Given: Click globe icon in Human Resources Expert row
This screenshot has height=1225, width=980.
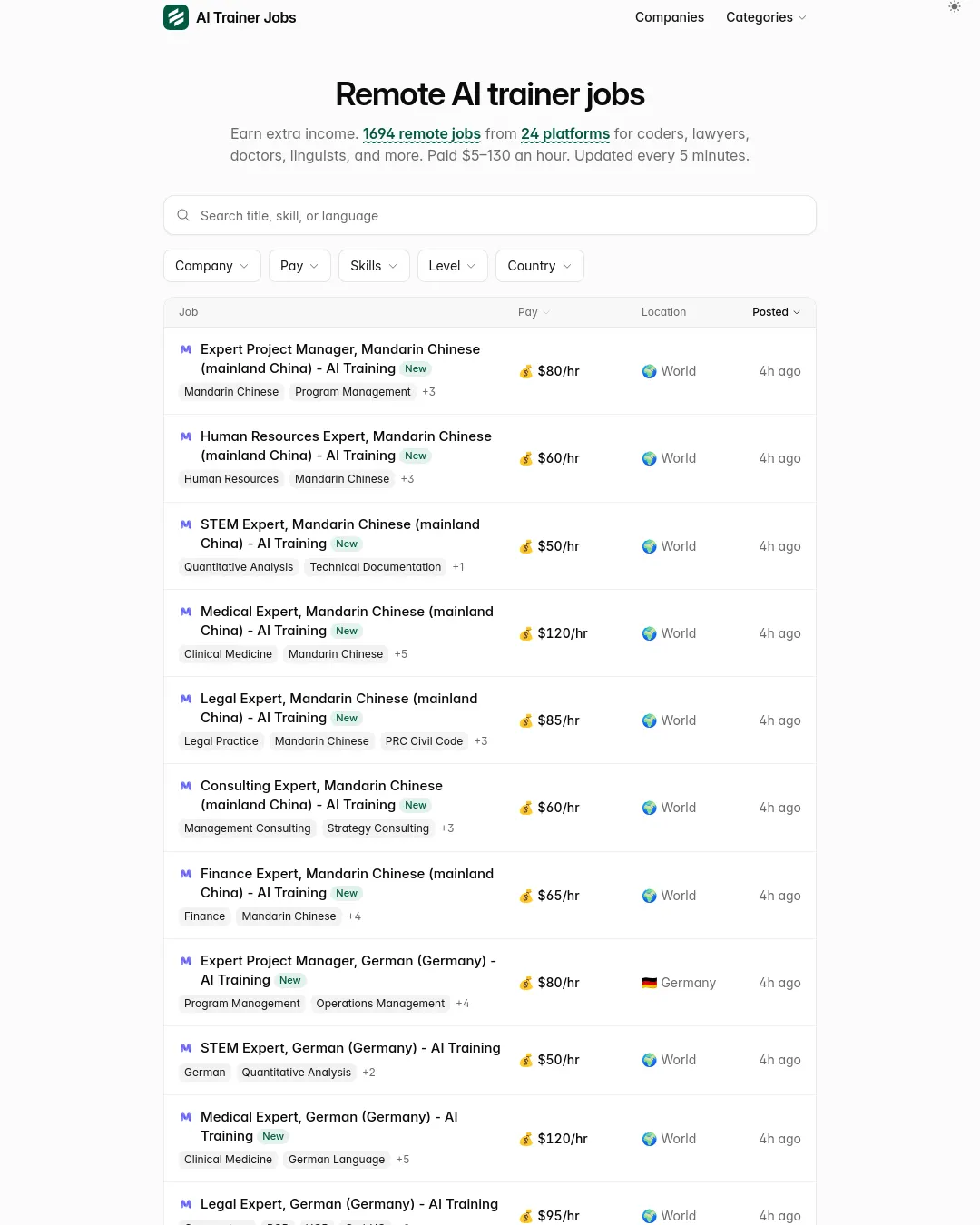Looking at the screenshot, I should (650, 458).
